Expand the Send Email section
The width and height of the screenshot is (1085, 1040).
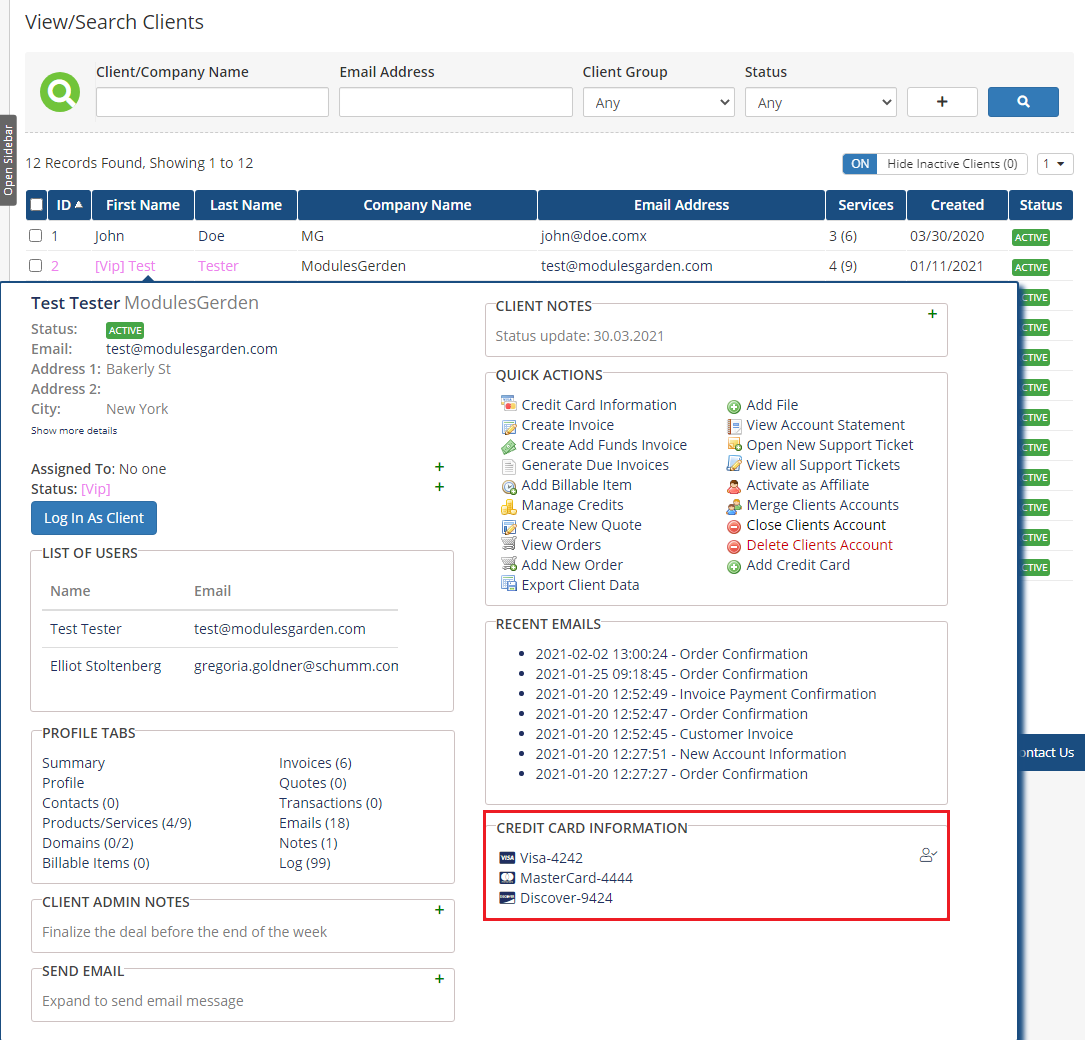[439, 979]
